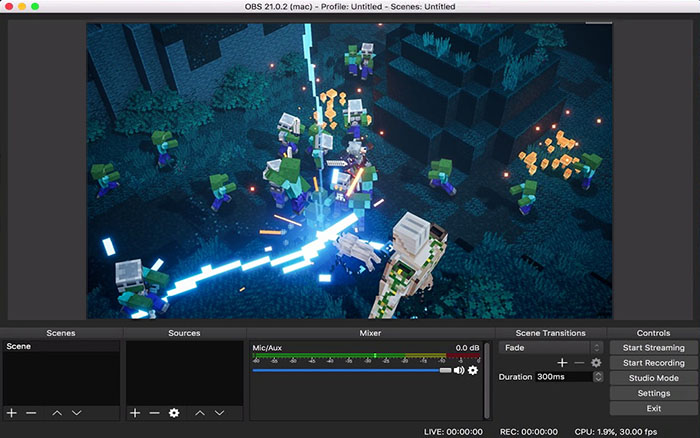This screenshot has height=438, width=700.
Task: Click the Scene Transitions panel header
Action: (550, 333)
